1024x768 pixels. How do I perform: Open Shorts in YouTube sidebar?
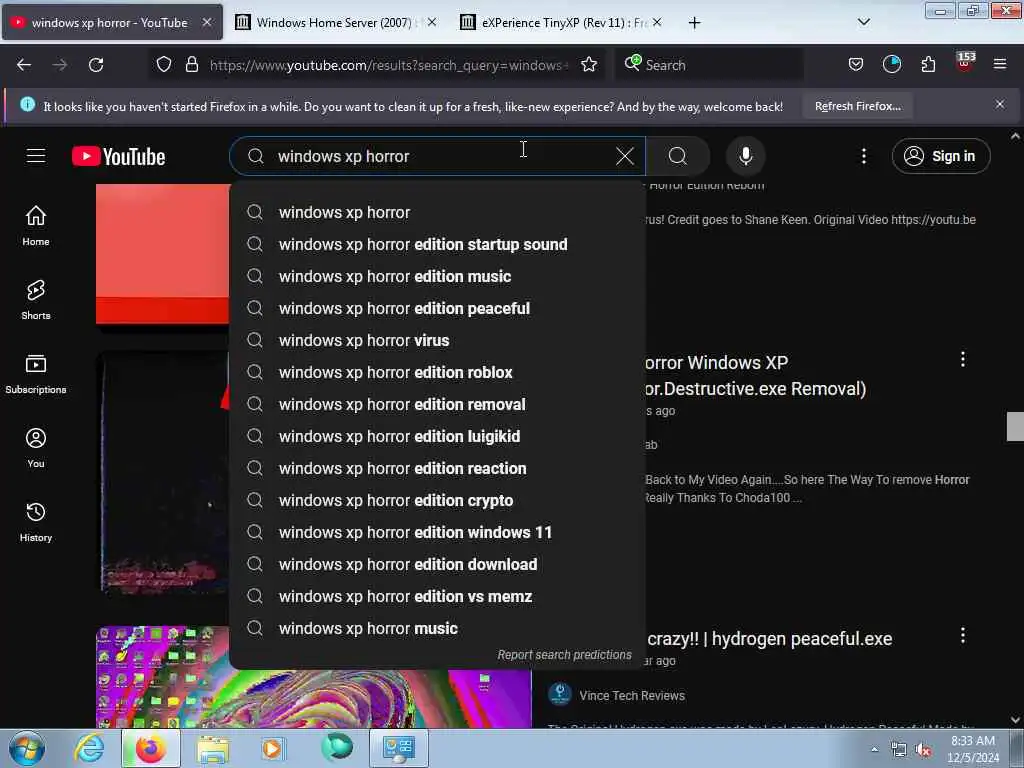[36, 300]
